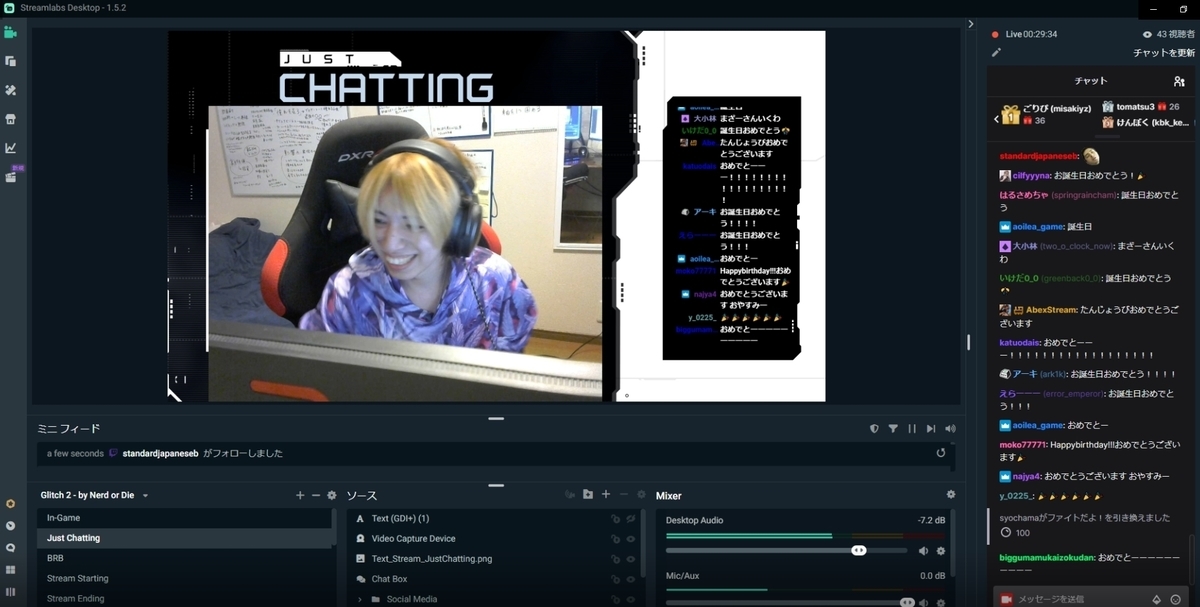The image size is (1200, 607).
Task: Toggle visibility of Chat Box source
Action: coord(631,579)
